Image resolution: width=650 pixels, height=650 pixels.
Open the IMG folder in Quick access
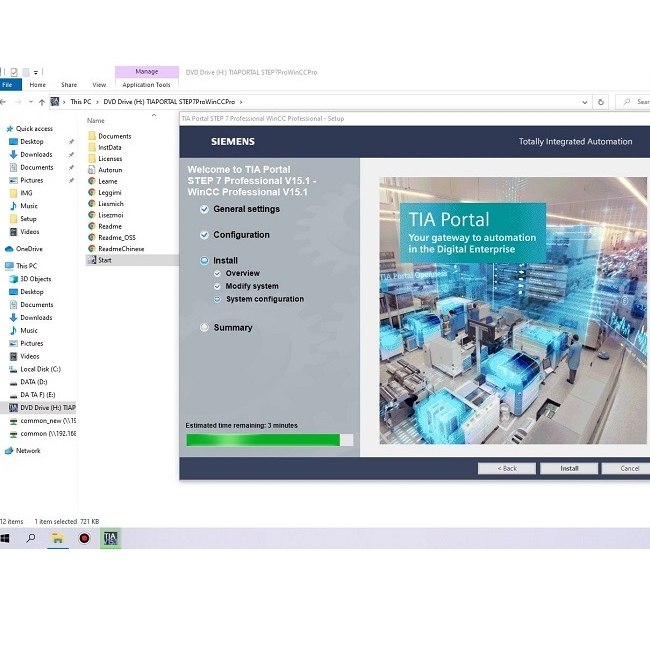21,193
